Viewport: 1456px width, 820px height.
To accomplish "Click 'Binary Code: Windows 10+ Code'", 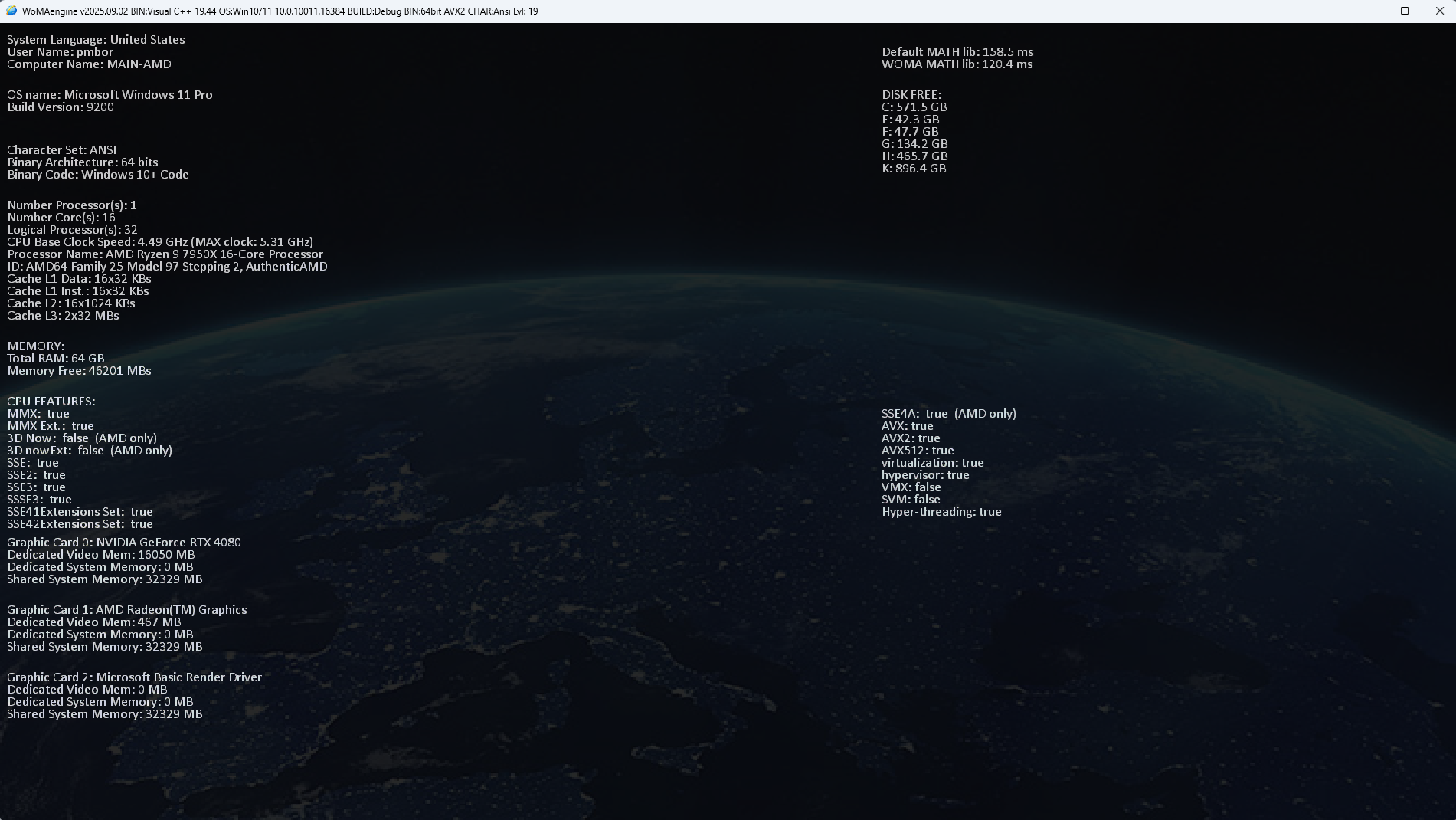I will pyautogui.click(x=98, y=175).
